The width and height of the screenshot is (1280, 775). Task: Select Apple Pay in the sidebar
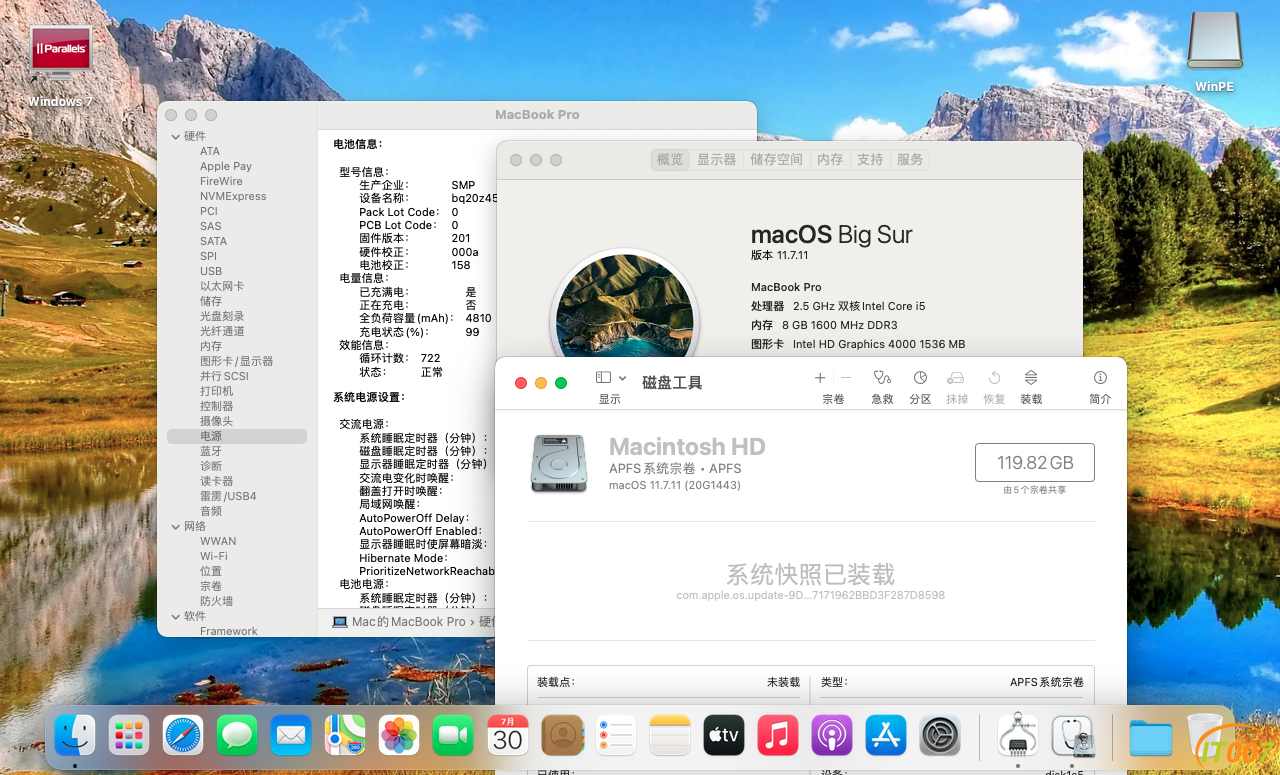tap(226, 167)
